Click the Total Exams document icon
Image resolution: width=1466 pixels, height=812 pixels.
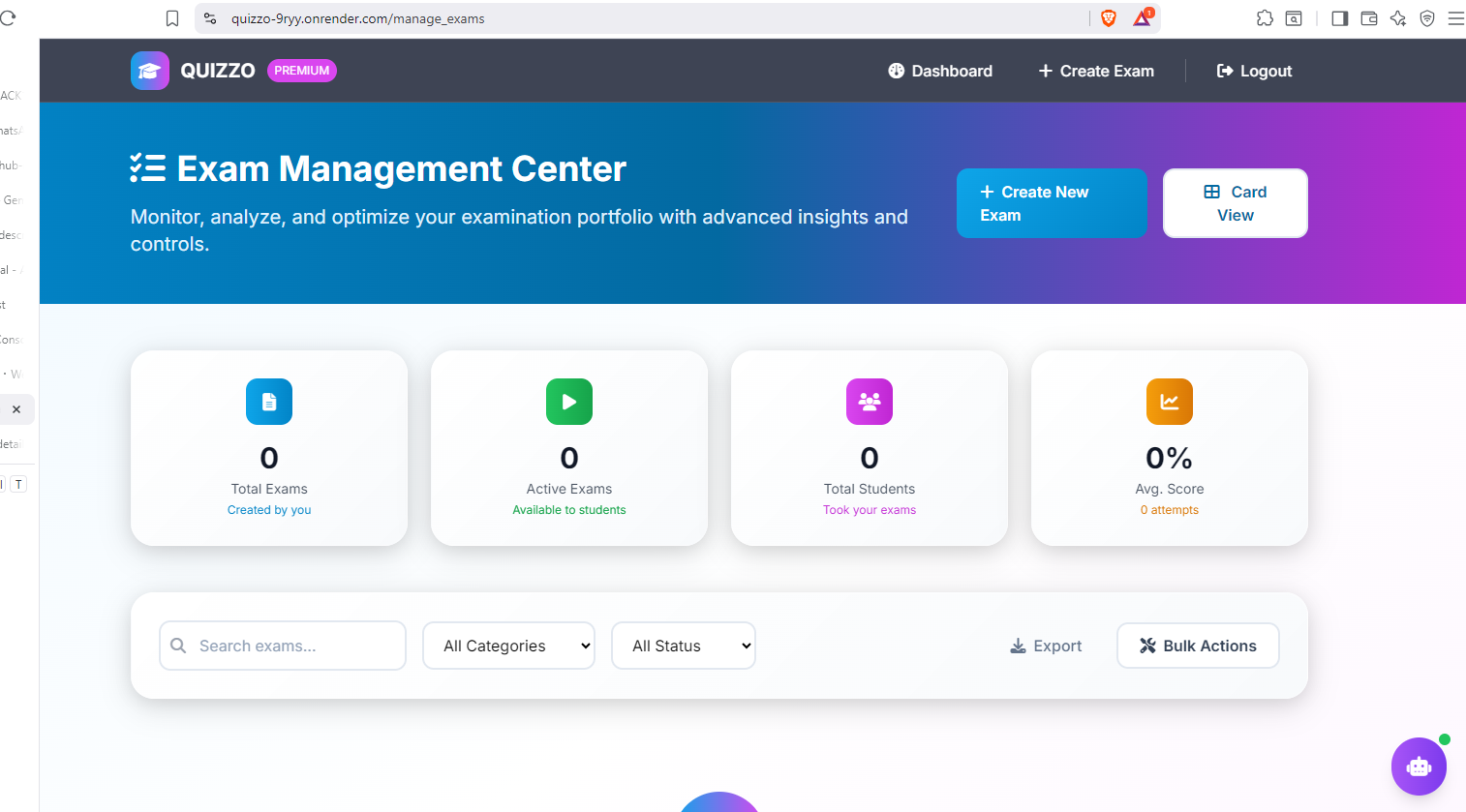269,402
